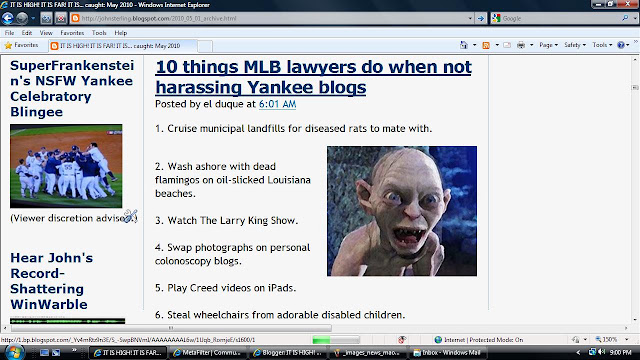Screen dimensions: 640x360
Task: Click the Refresh page icon
Action: [46, 18]
